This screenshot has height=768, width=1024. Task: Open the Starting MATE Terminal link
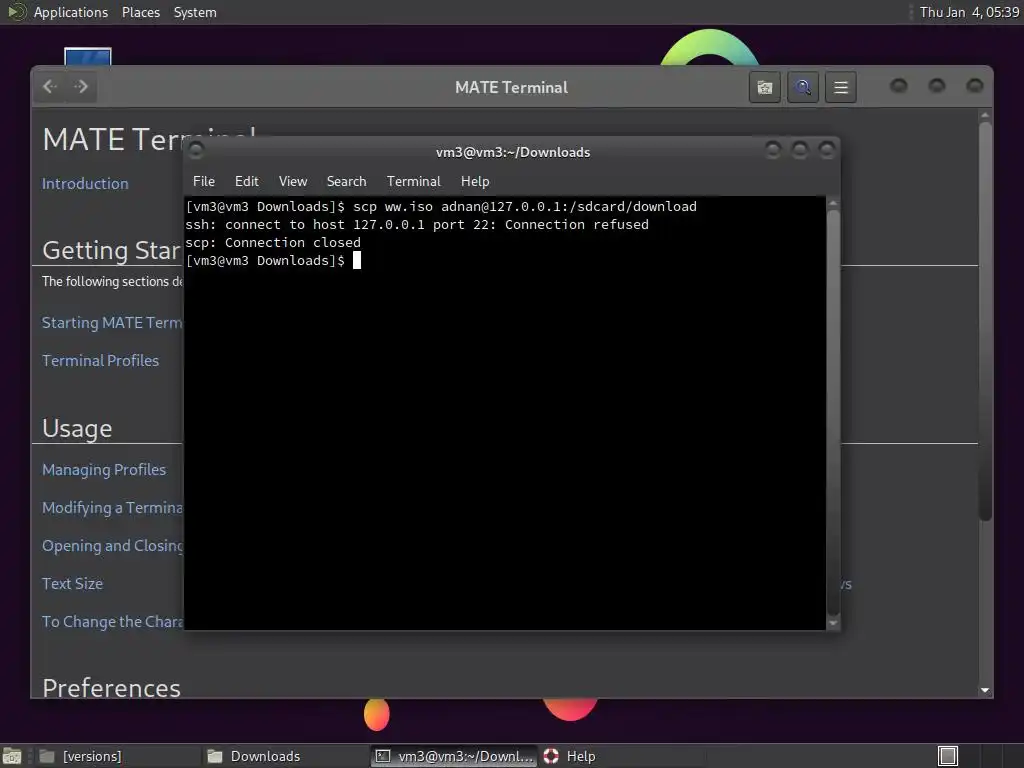click(x=112, y=323)
